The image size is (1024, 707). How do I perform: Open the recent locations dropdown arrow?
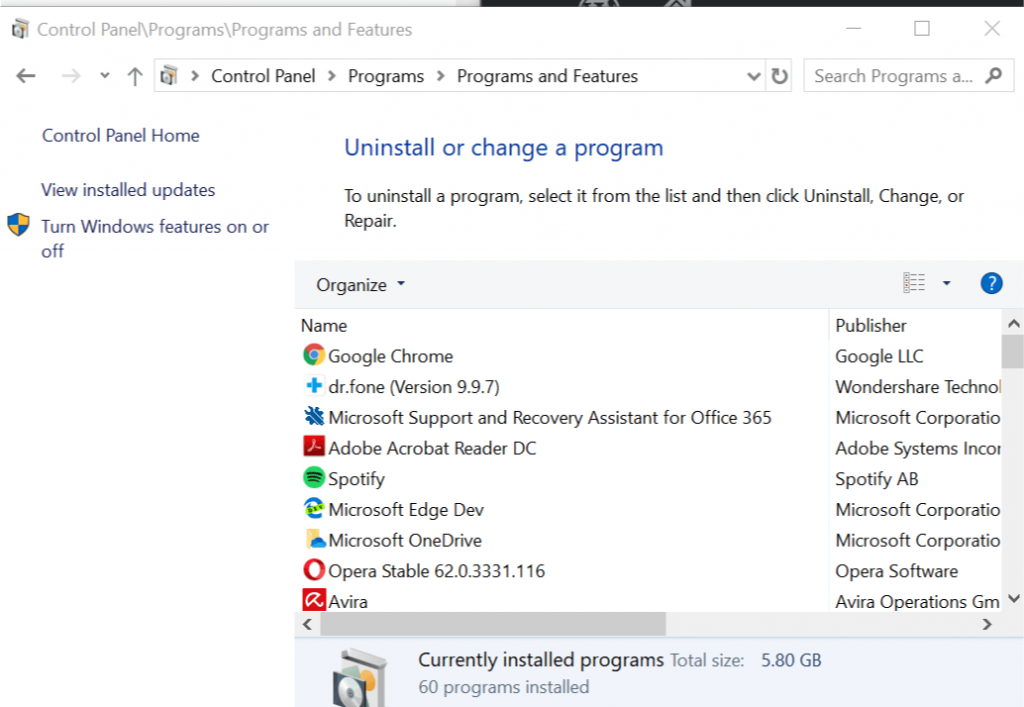coord(104,76)
